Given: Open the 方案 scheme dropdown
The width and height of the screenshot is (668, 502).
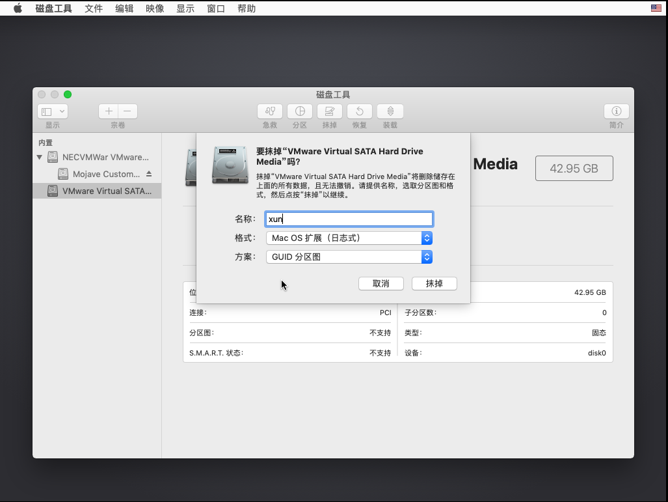Looking at the screenshot, I should coord(349,257).
